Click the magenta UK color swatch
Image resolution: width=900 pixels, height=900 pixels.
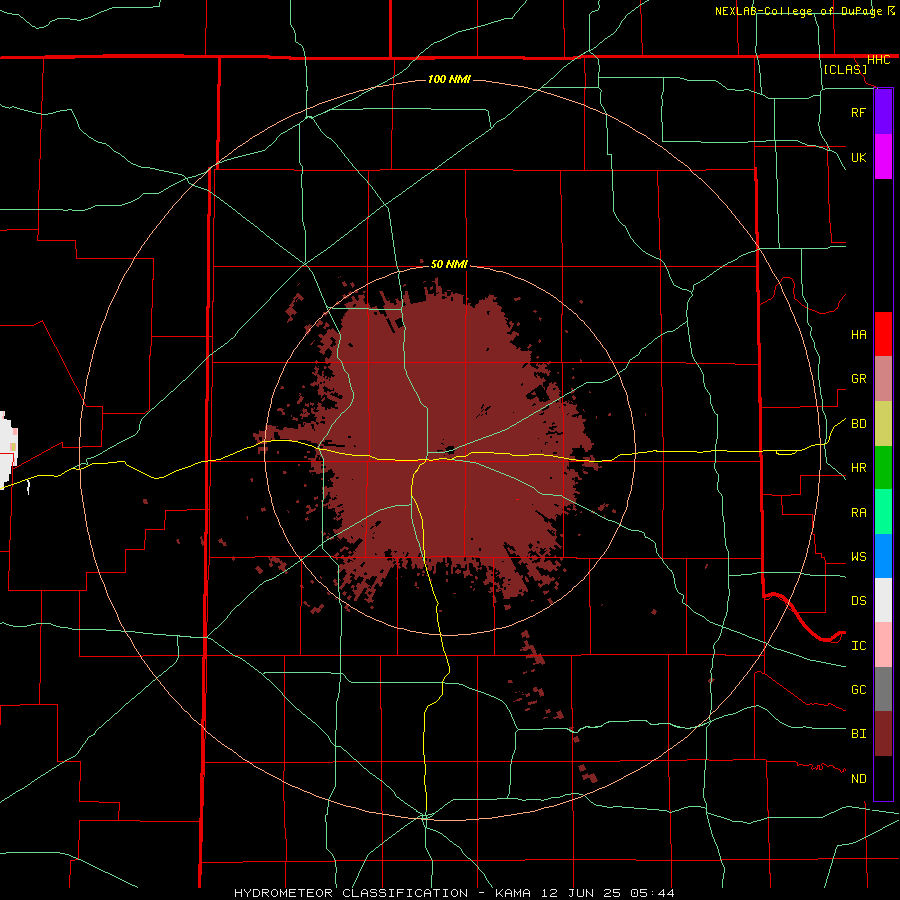point(883,157)
